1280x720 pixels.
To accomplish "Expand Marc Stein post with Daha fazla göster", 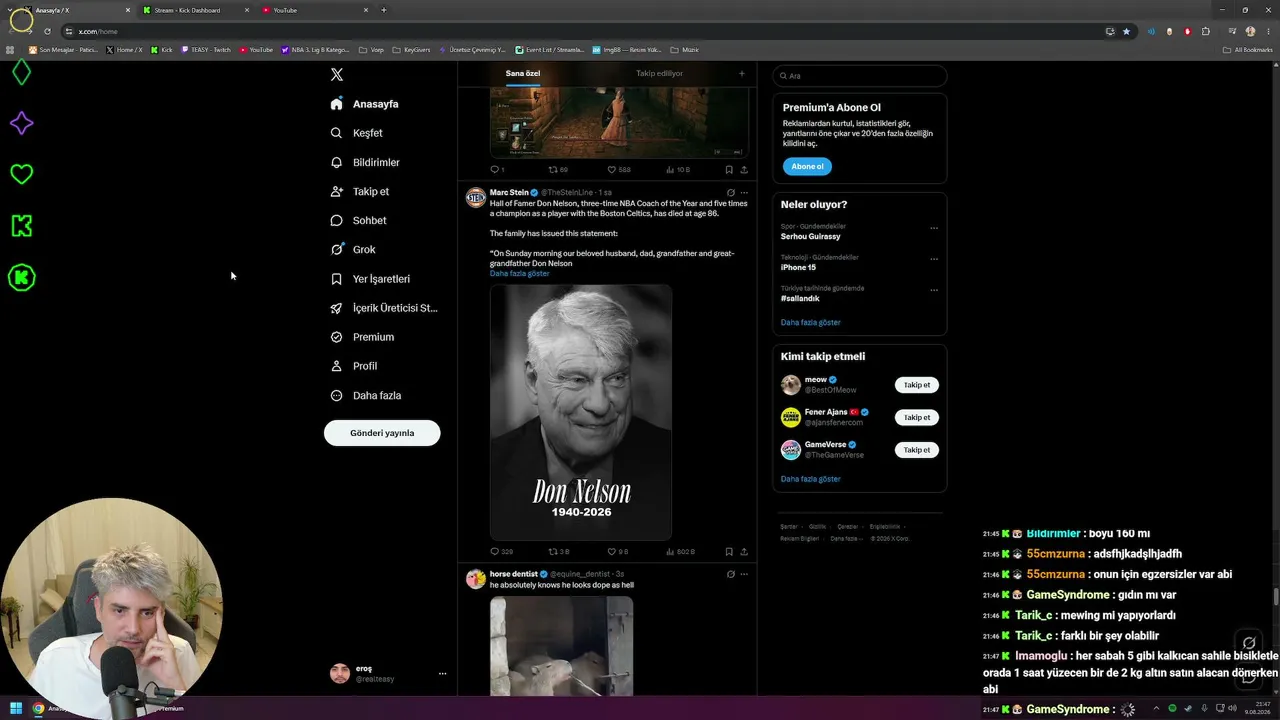I will pyautogui.click(x=519, y=273).
